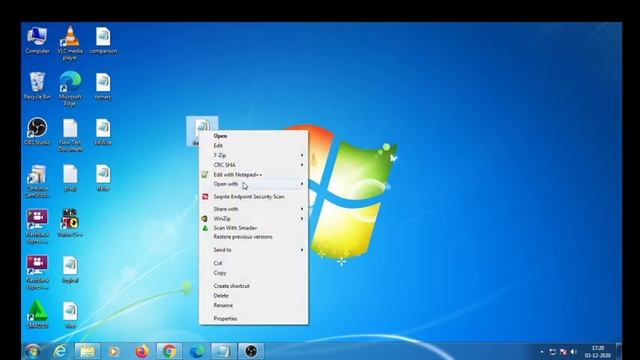The width and height of the screenshot is (640, 360).
Task: Open File Explorer from the taskbar
Action: pos(87,351)
